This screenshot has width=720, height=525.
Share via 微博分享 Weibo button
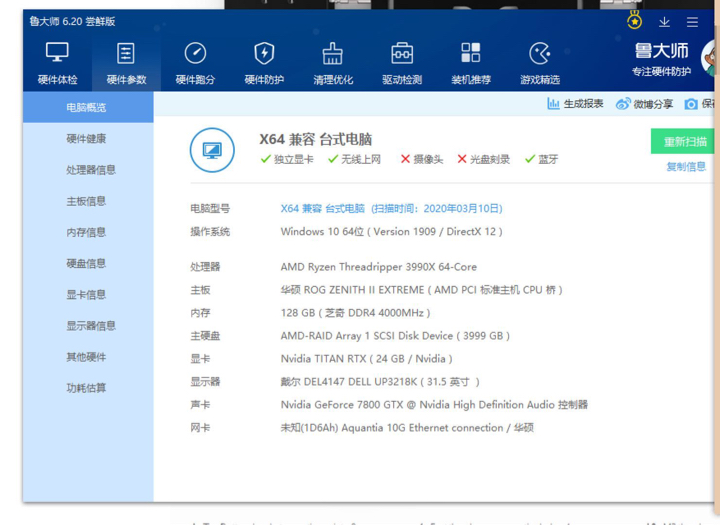(645, 104)
